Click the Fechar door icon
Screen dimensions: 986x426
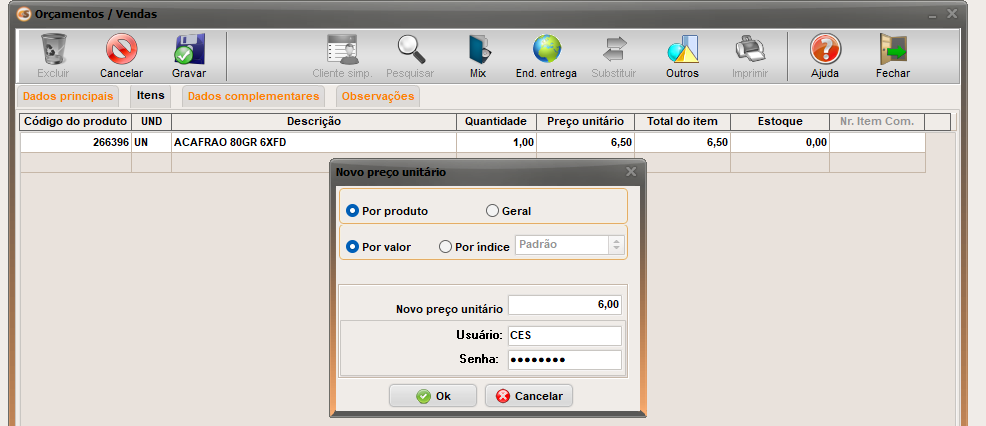coord(892,49)
